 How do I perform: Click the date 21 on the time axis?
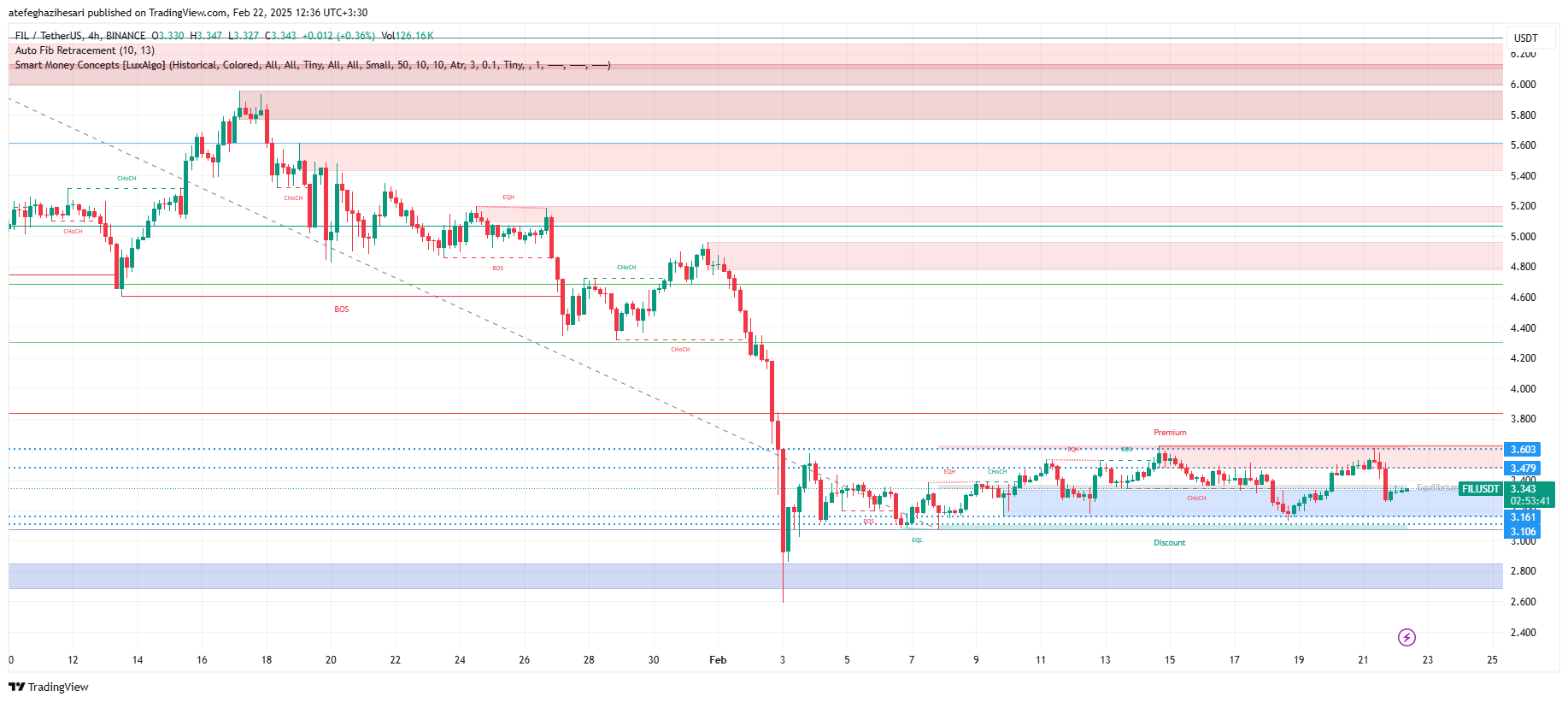pyautogui.click(x=1363, y=660)
